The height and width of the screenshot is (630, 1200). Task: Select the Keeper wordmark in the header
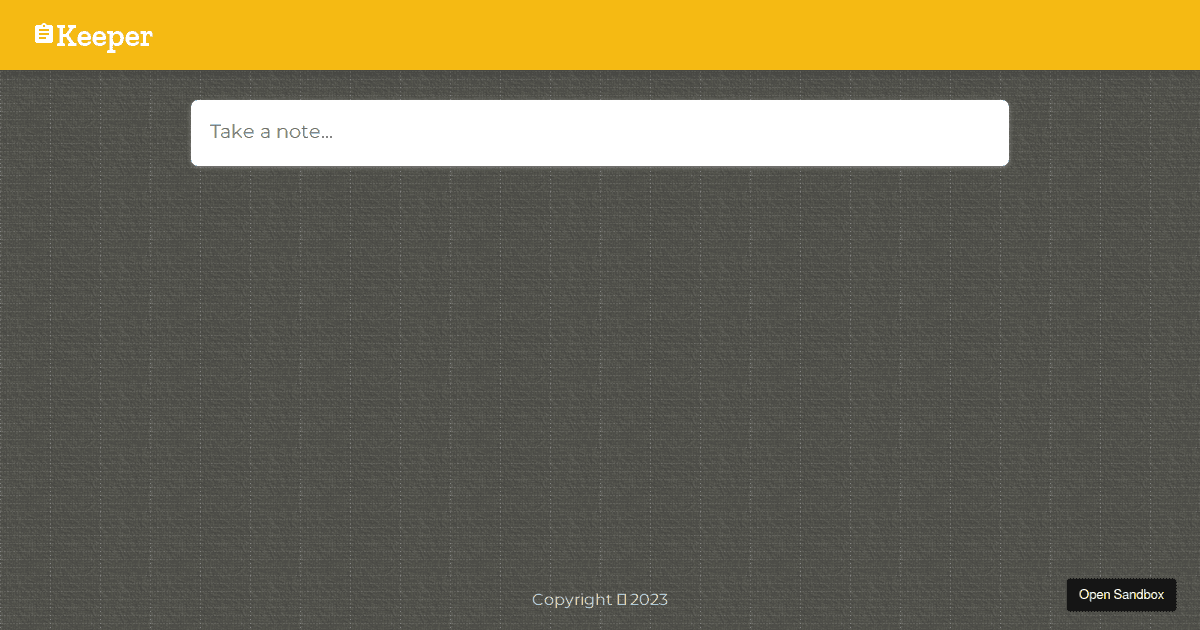[x=106, y=37]
